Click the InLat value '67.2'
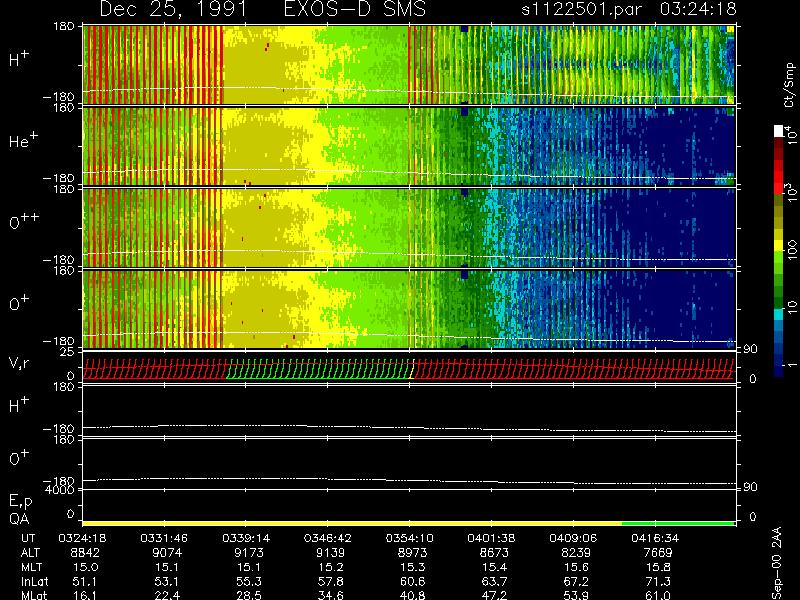The height and width of the screenshot is (600, 800). 576,581
